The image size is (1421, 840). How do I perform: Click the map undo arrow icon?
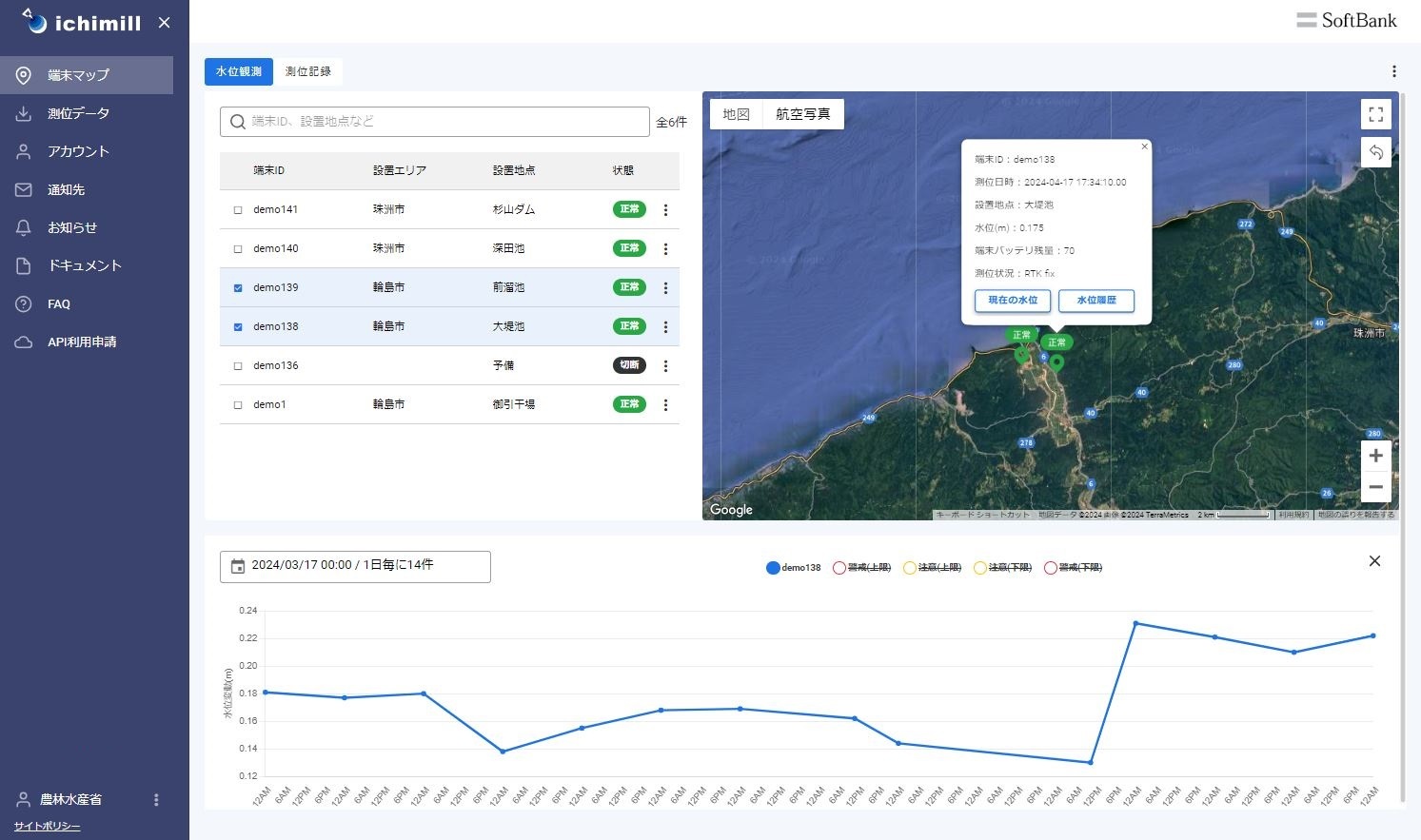click(x=1375, y=152)
